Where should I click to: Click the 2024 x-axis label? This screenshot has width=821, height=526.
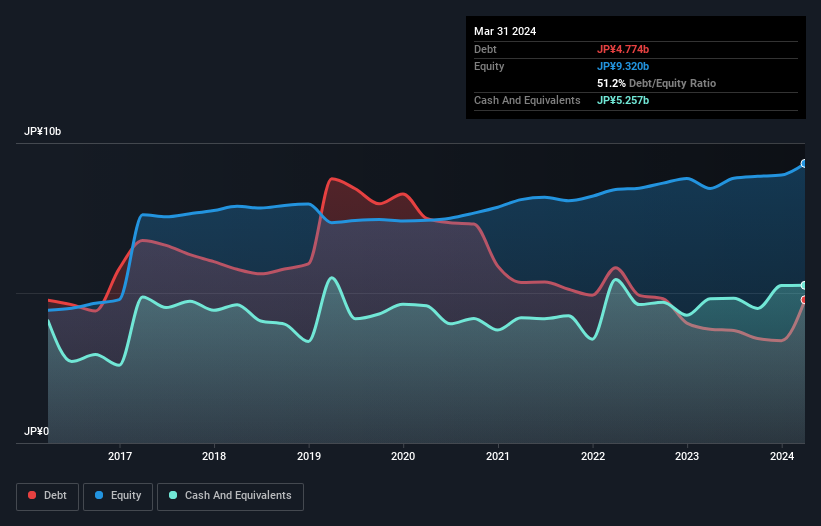pos(782,456)
